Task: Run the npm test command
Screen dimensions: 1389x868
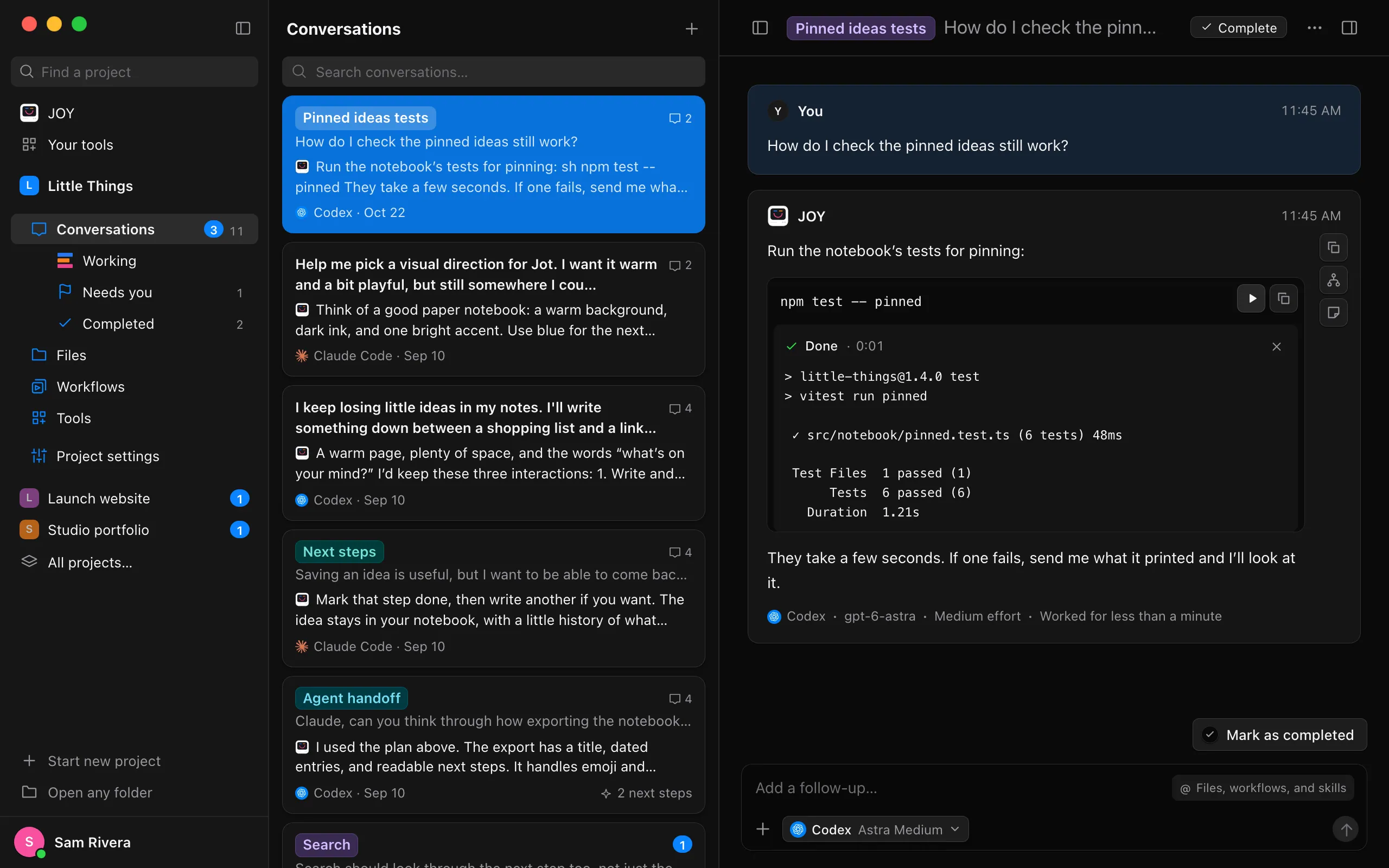Action: click(x=1251, y=298)
